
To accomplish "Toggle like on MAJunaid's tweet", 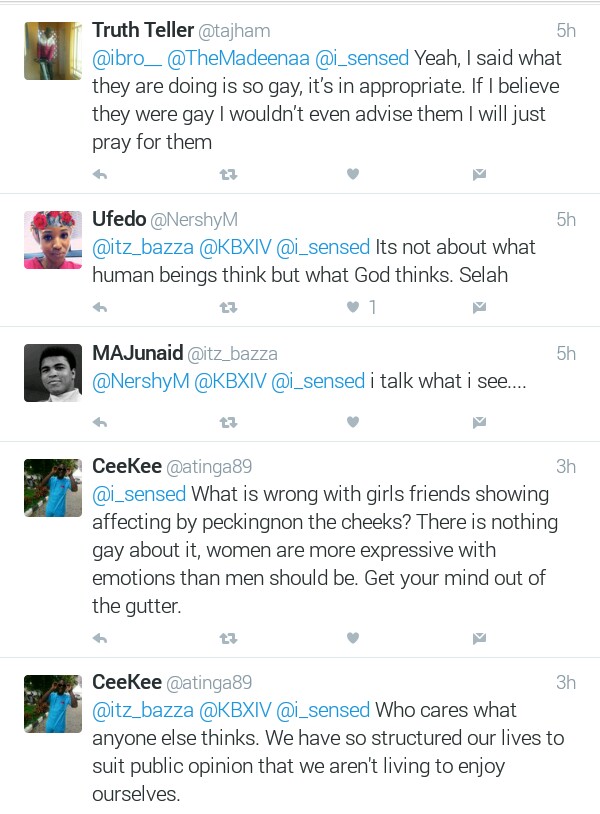I will click(353, 422).
